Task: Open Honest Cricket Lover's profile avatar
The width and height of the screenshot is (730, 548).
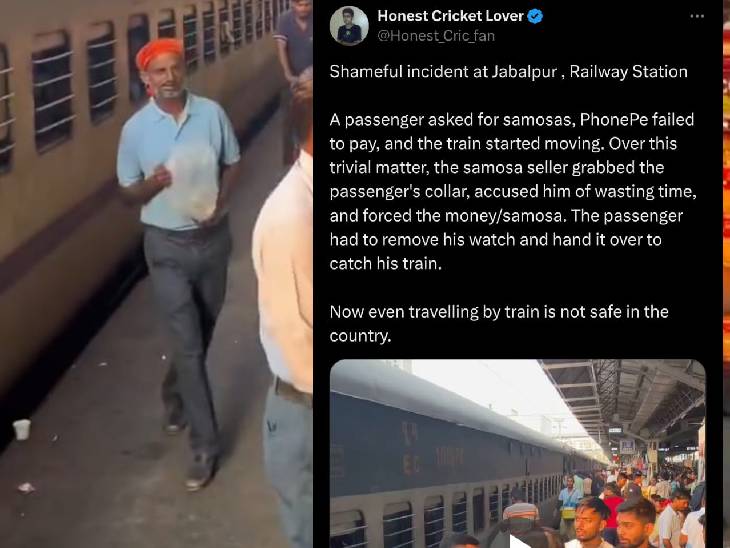Action: point(349,26)
